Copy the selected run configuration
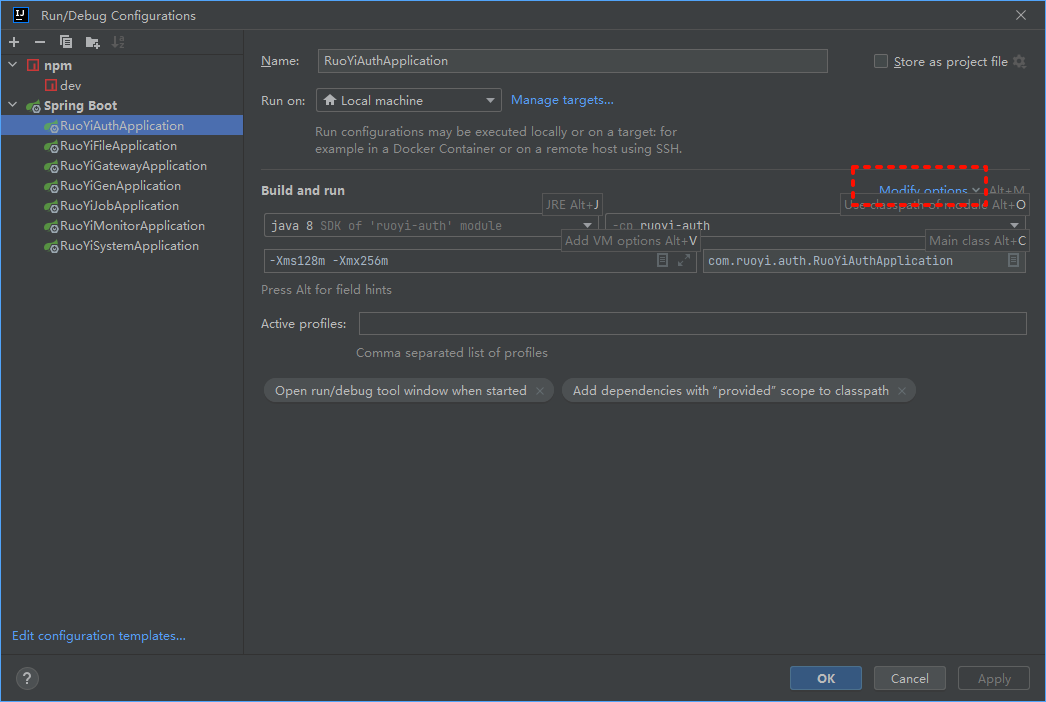The height and width of the screenshot is (702, 1046). (x=66, y=42)
